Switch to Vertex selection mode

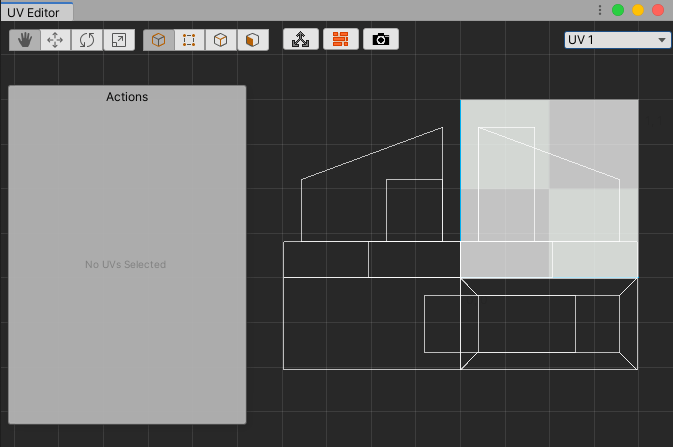click(190, 40)
